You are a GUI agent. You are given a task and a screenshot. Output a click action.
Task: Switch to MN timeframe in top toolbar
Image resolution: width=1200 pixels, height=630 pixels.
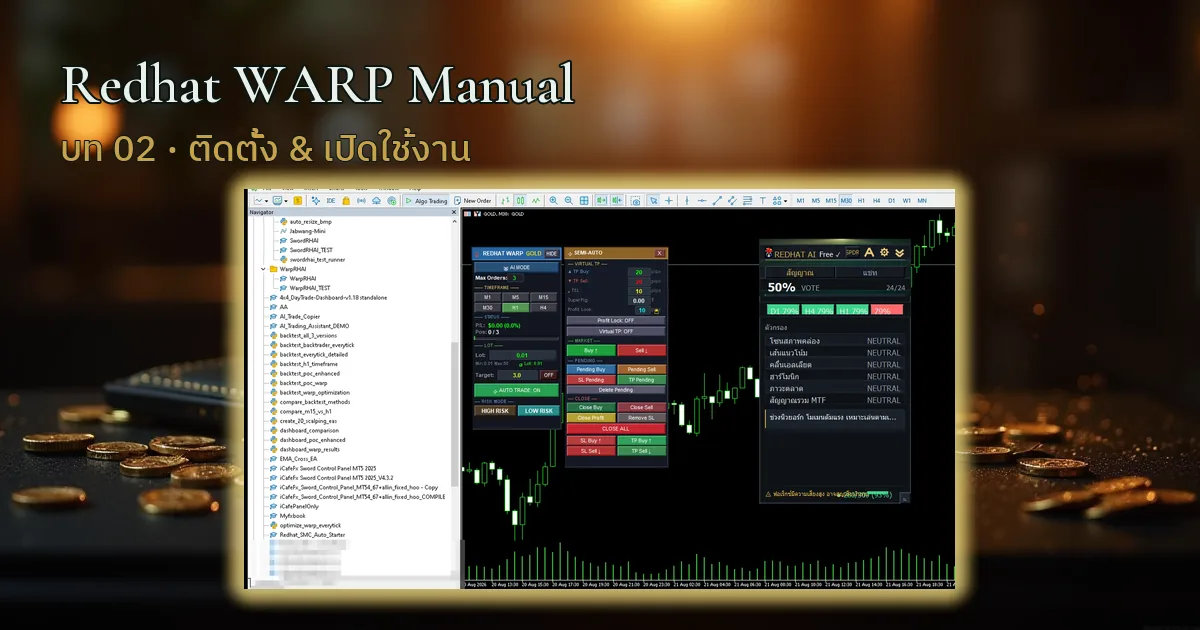(x=922, y=200)
